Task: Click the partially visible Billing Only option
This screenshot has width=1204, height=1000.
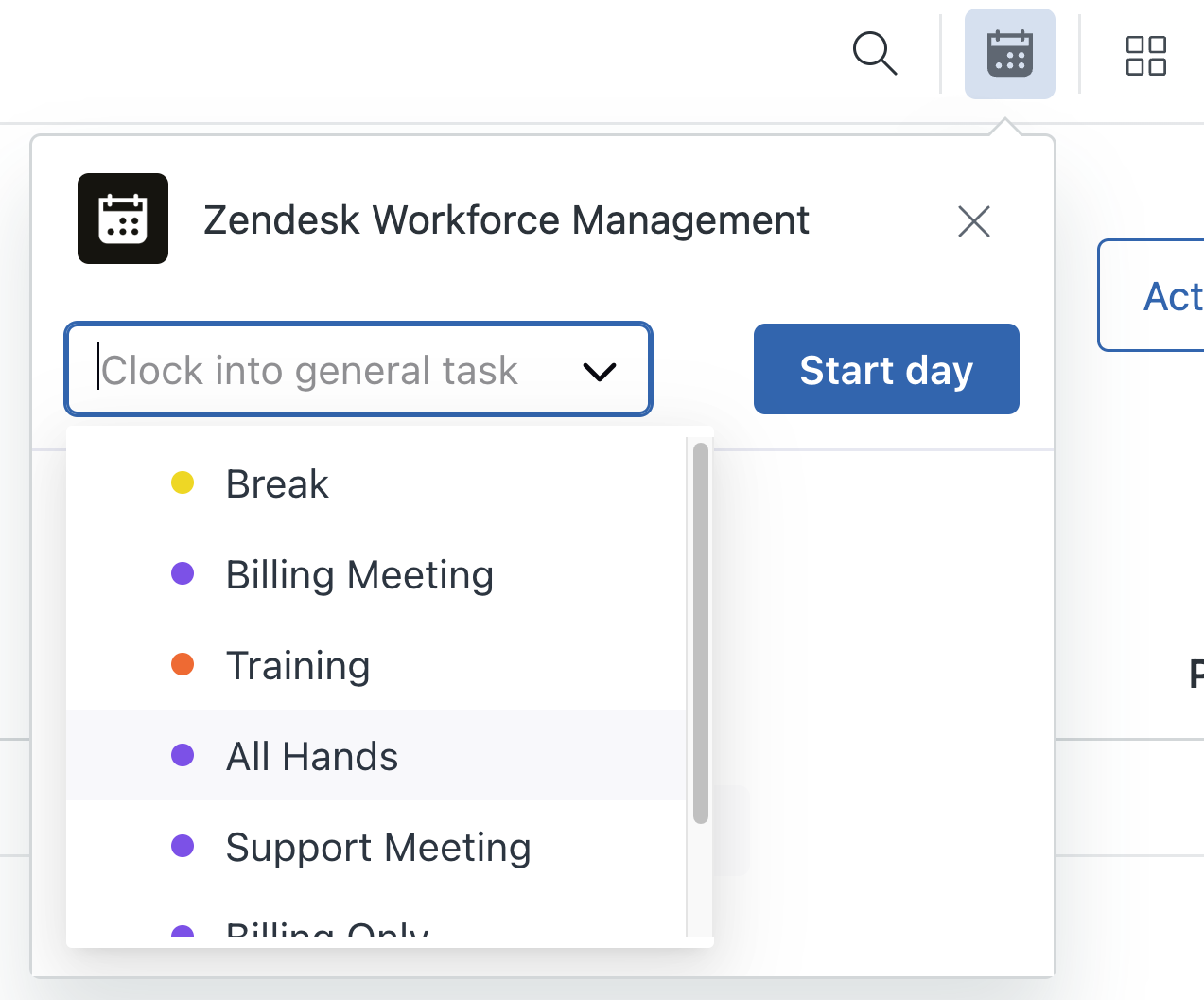Action: (x=327, y=932)
